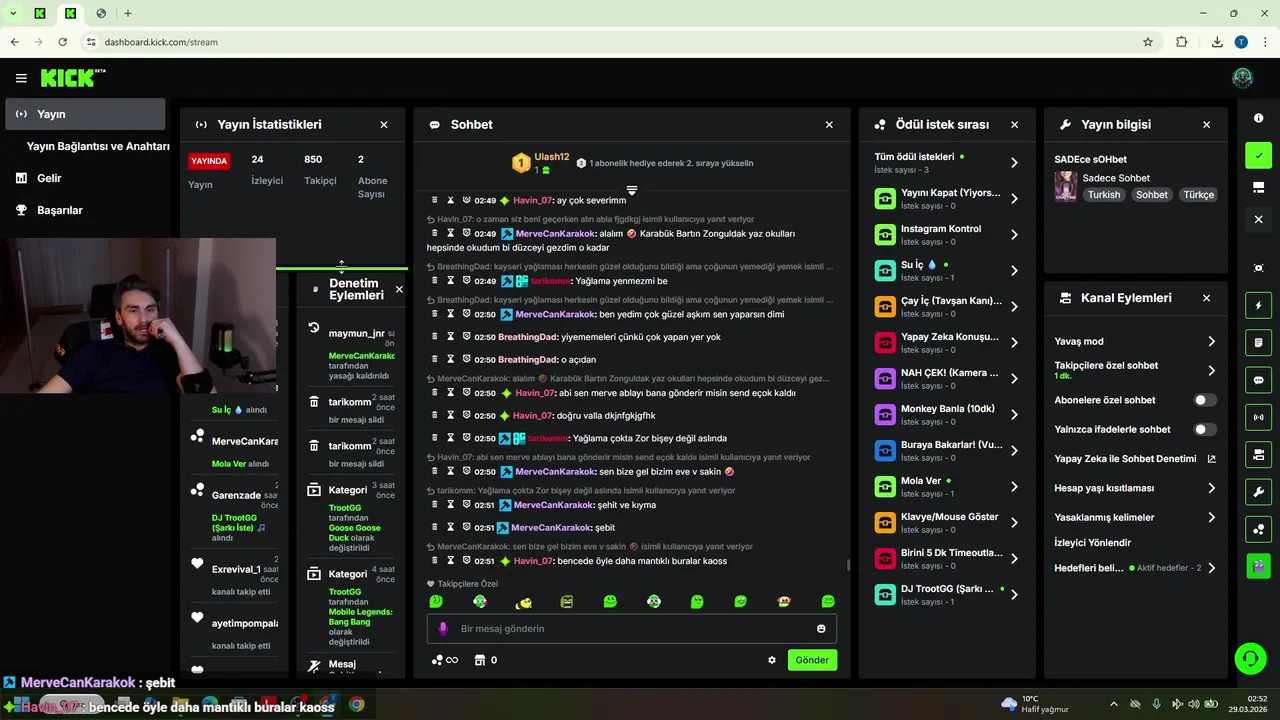Click the focus frame icon in the right rail
1280x720 pixels.
point(1258,268)
